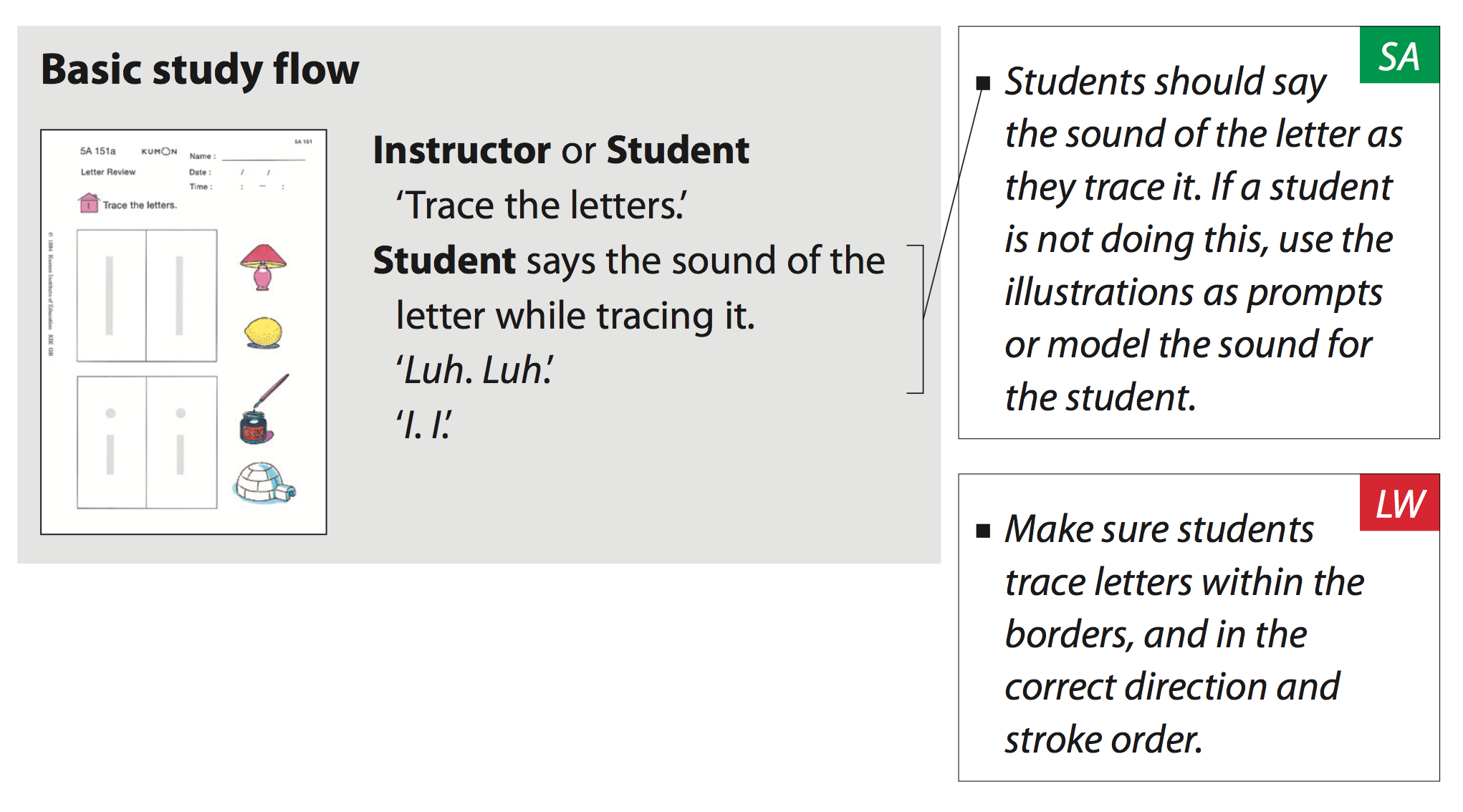1463x812 pixels.
Task: Click the first uppercase I tracing box
Action: [111, 295]
